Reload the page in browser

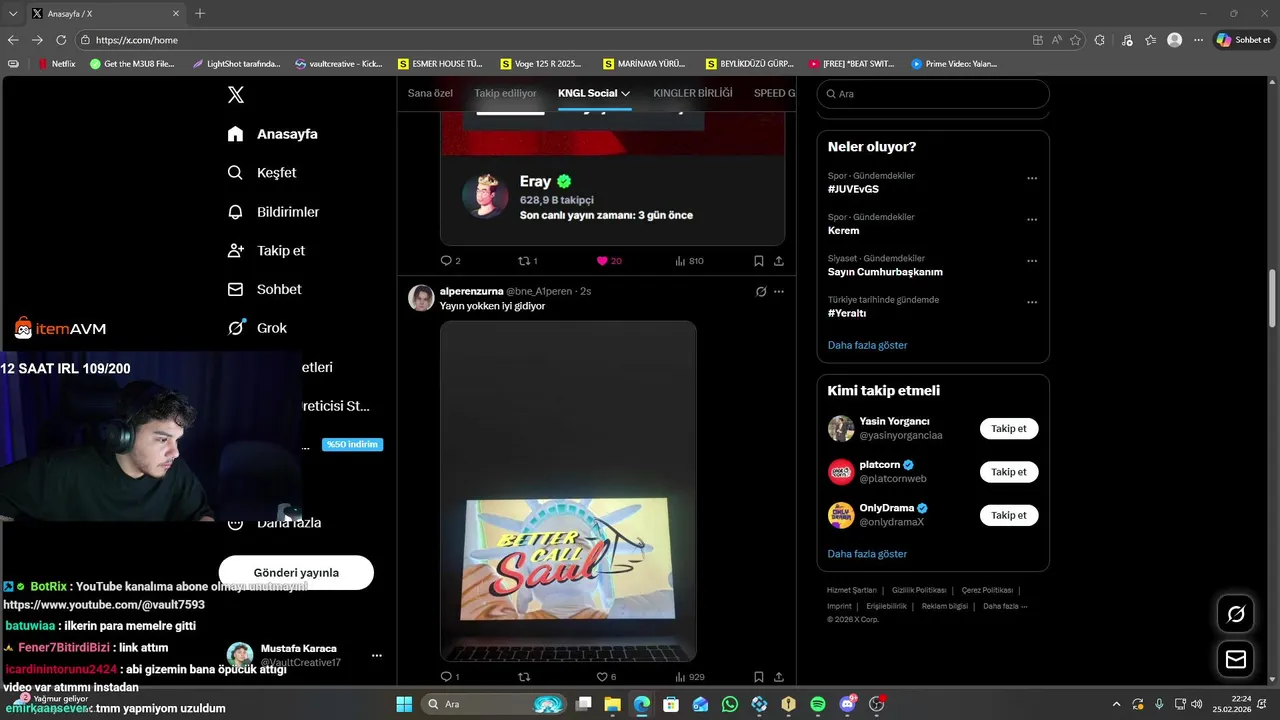[x=61, y=40]
